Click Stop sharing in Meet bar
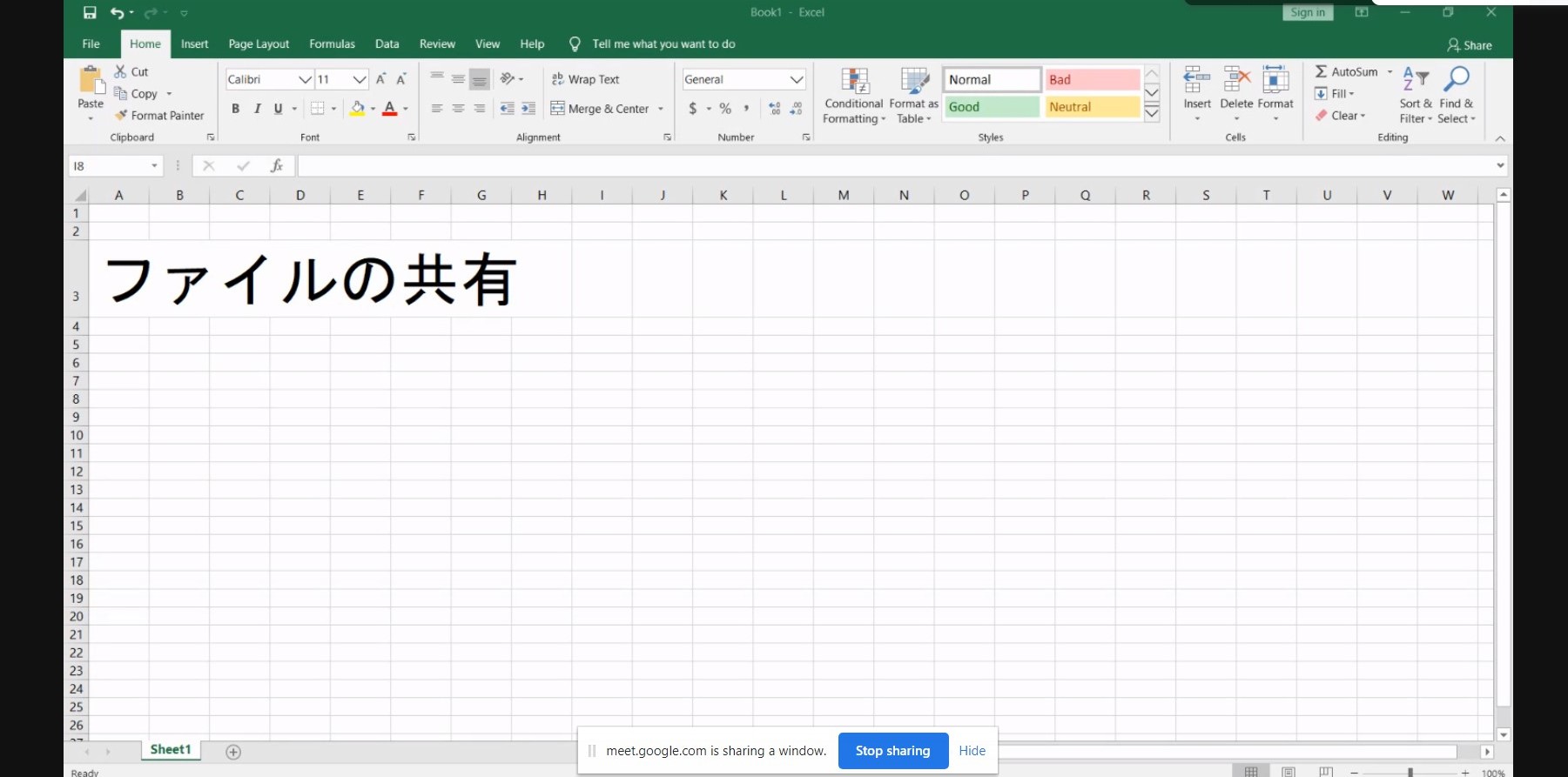This screenshot has height=777, width=1568. [892, 750]
